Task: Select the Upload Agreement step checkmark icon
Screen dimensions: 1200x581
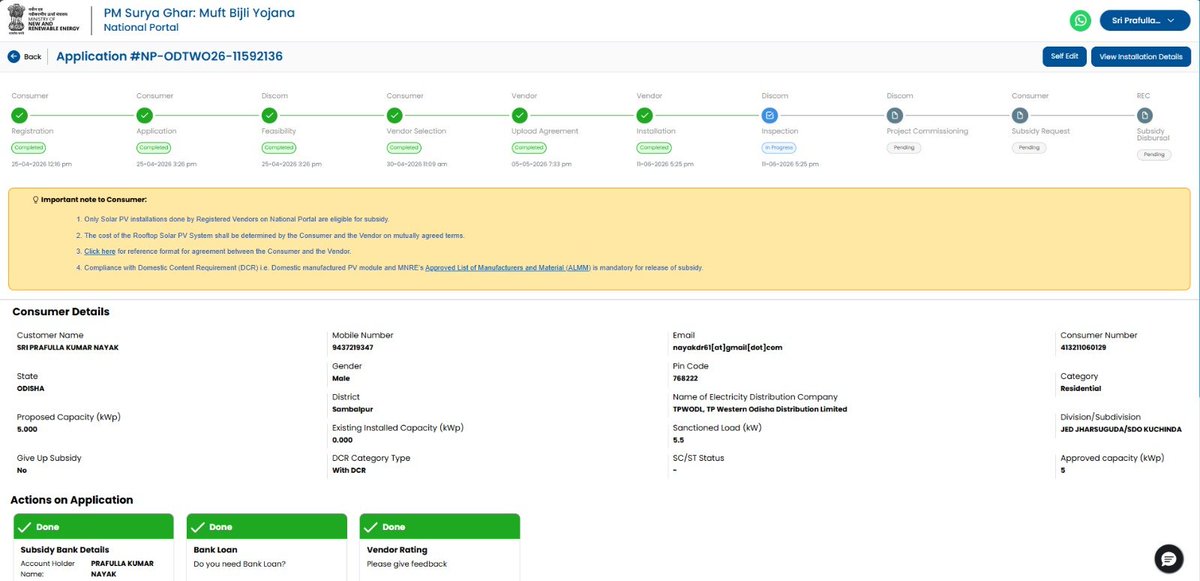Action: click(x=519, y=115)
